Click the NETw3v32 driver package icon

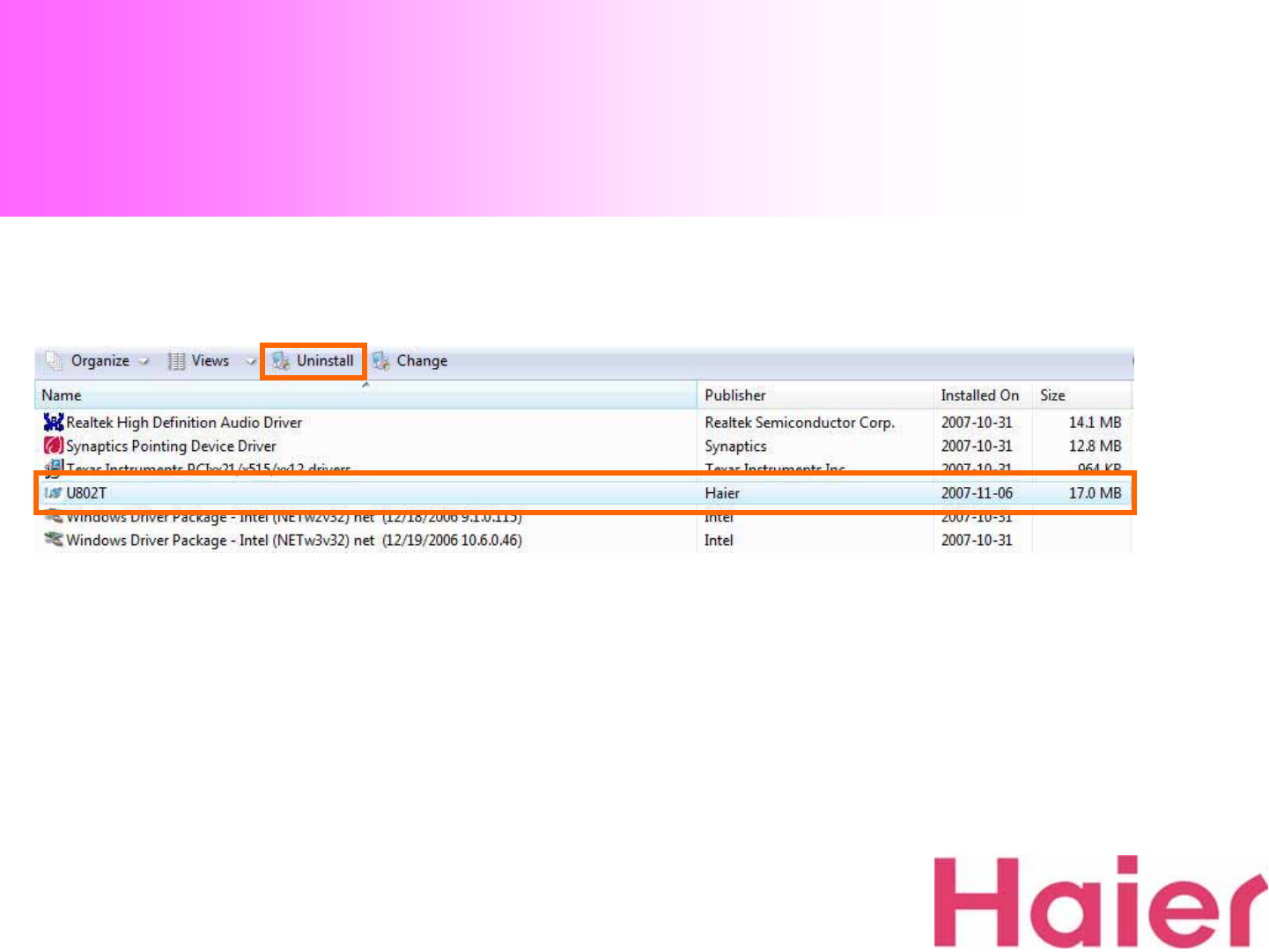(x=54, y=540)
